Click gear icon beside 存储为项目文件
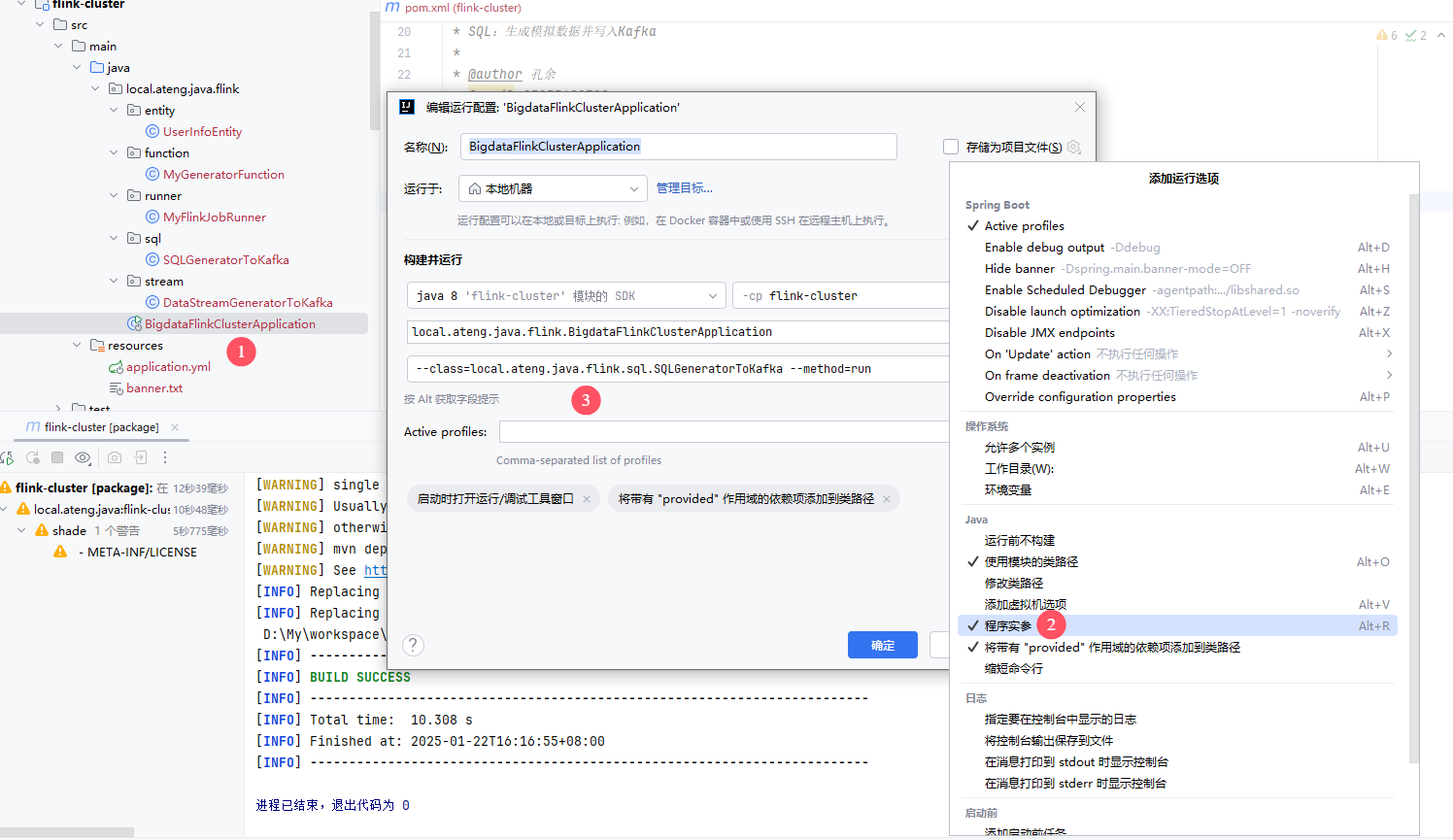The width and height of the screenshot is (1453, 840). coord(1073,147)
